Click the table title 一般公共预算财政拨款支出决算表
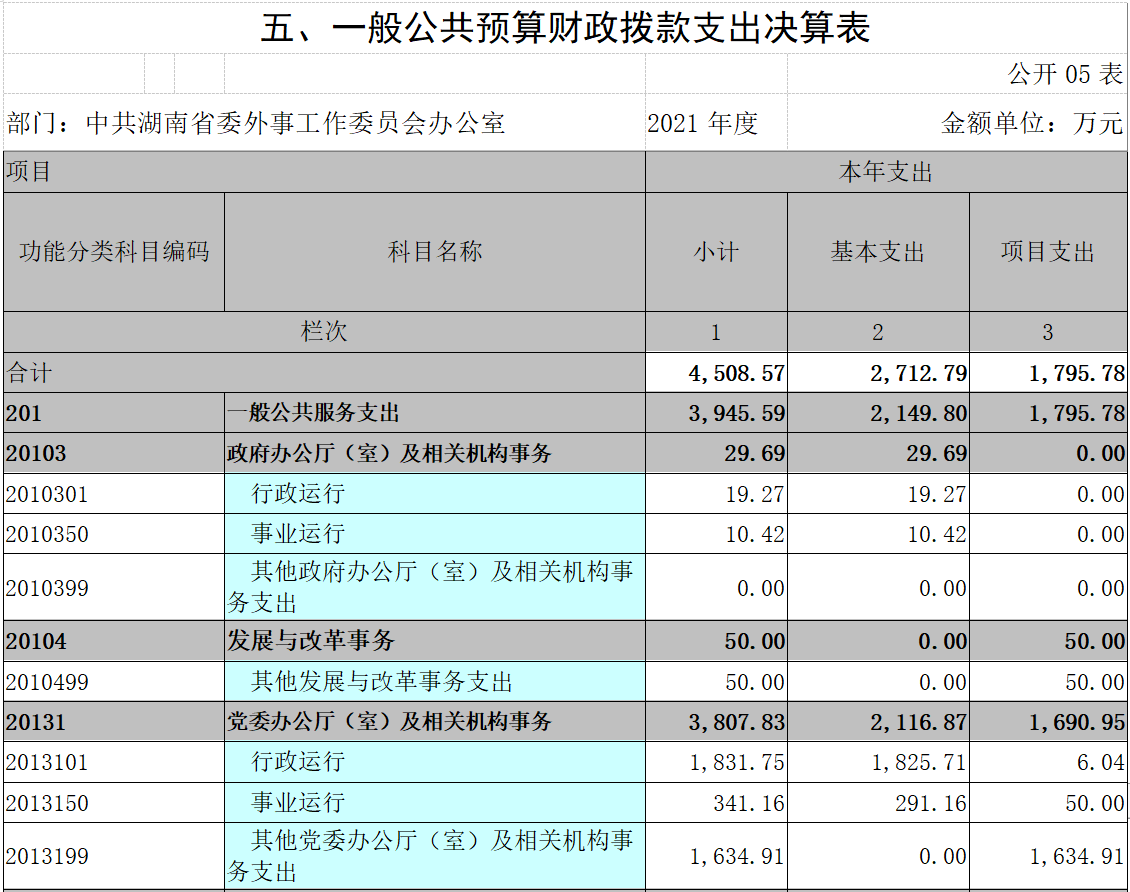The width and height of the screenshot is (1130, 892). (x=565, y=28)
